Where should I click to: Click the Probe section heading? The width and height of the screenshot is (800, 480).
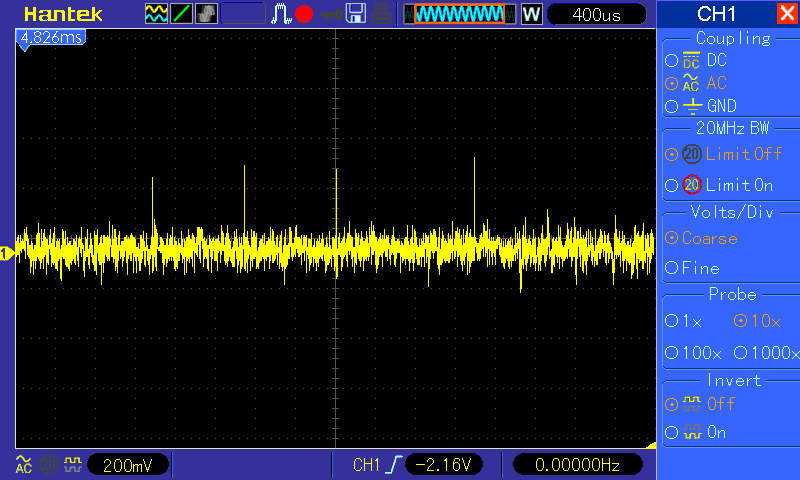point(732,294)
